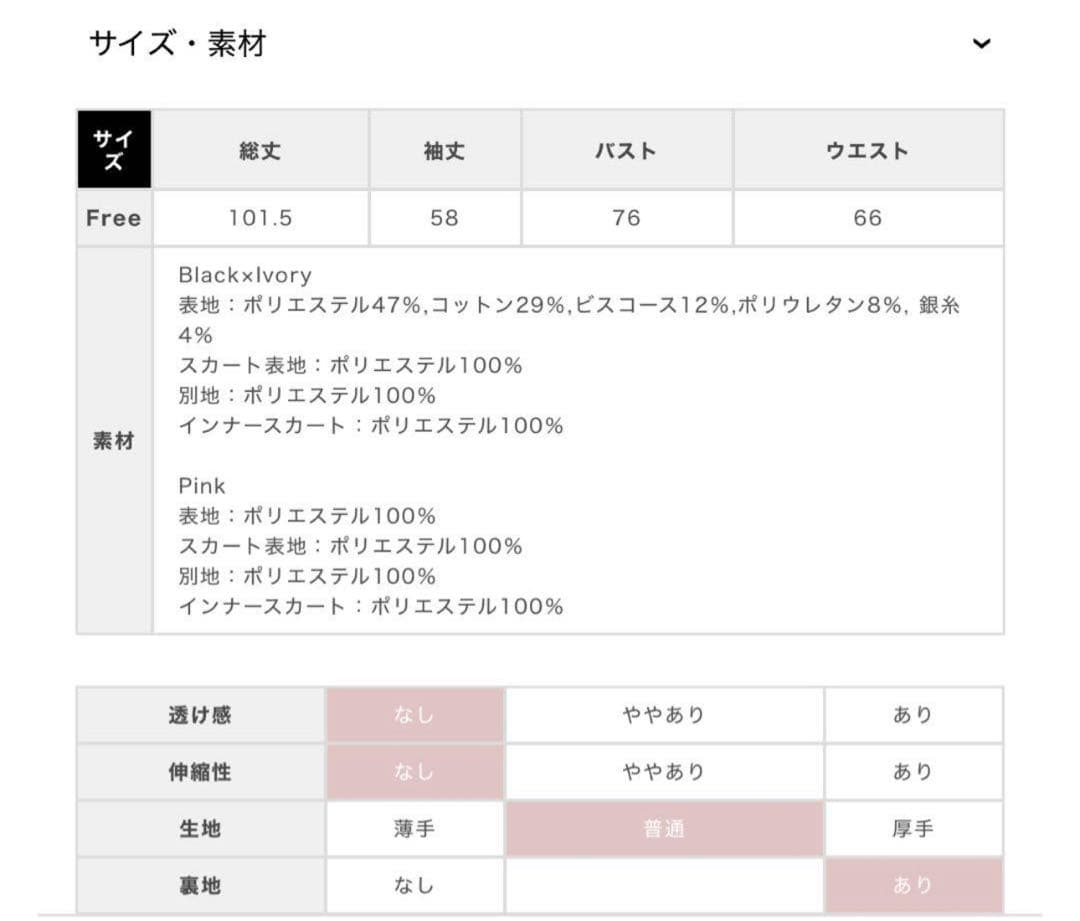Choose あり in the 伸縮性 row
Screen dimensions: 1080x921
(912, 772)
